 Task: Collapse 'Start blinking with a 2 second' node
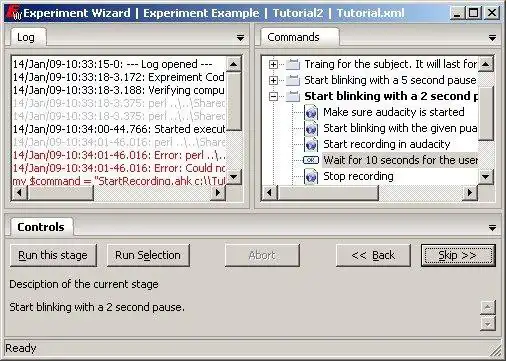point(273,96)
